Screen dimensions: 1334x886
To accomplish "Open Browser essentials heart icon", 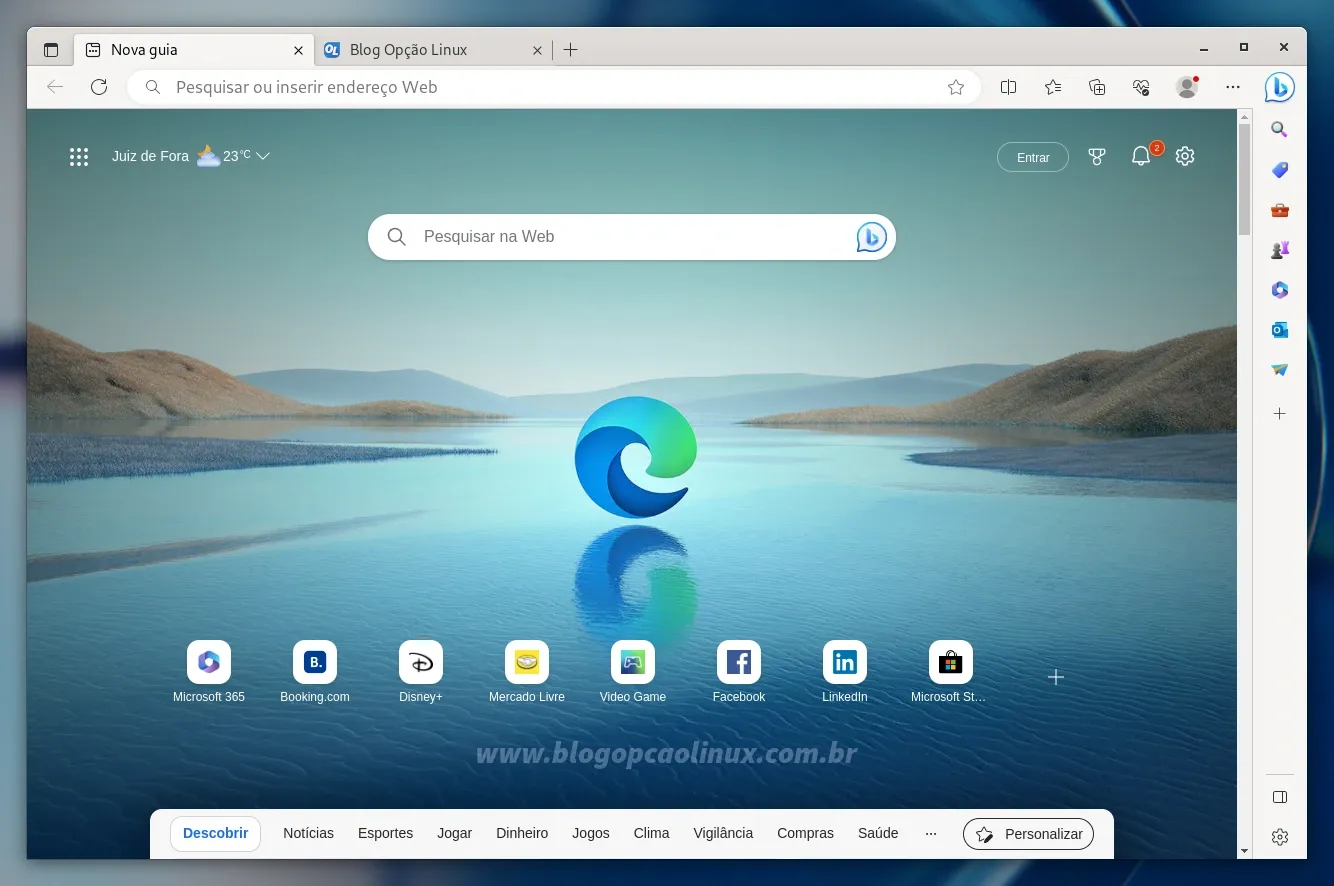I will click(x=1141, y=87).
